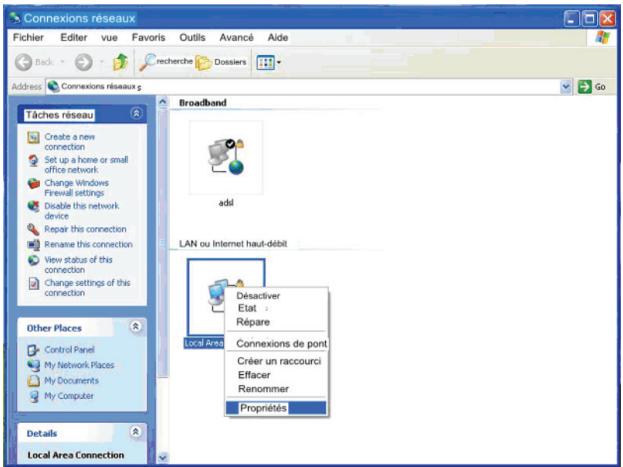This screenshot has height=467, width=623.
Task: Click the Windows Firewall settings icon
Action: [33, 184]
